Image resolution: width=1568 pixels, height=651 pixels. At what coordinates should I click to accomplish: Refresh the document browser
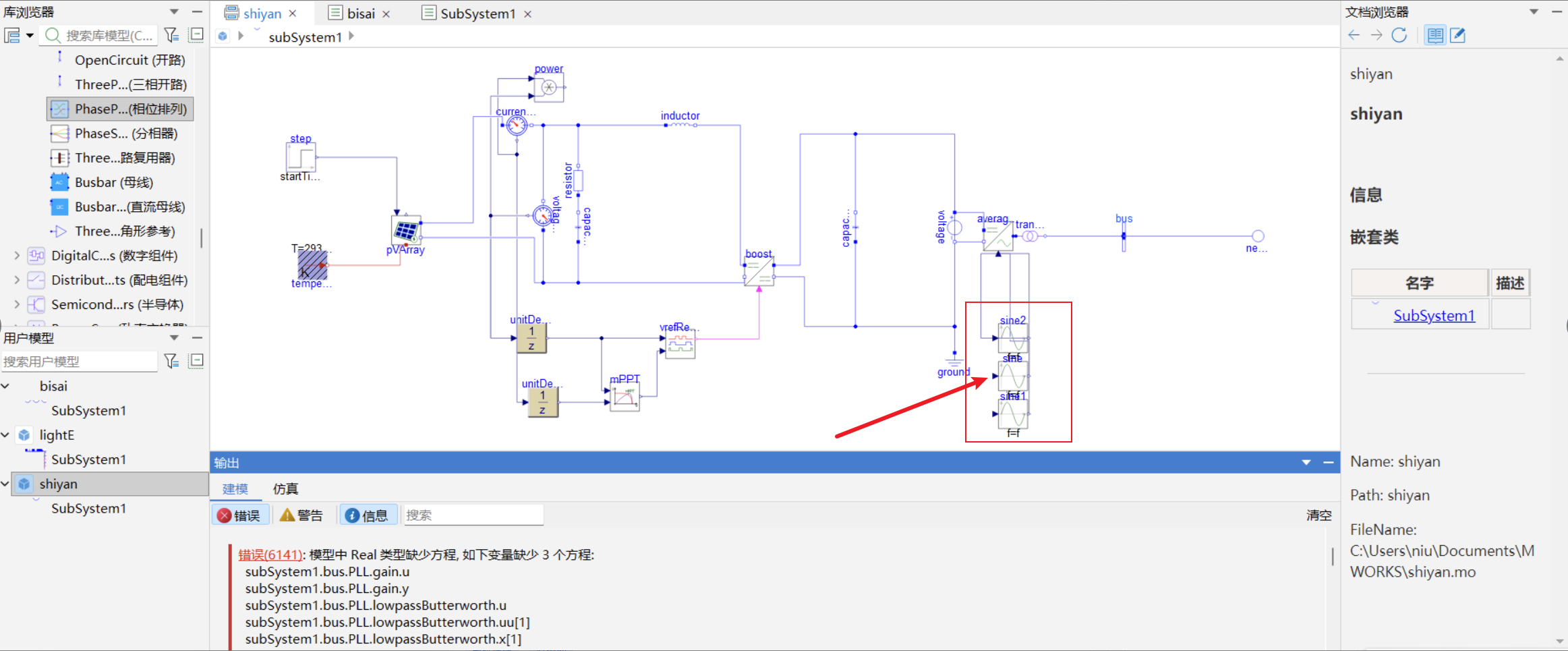1399,35
